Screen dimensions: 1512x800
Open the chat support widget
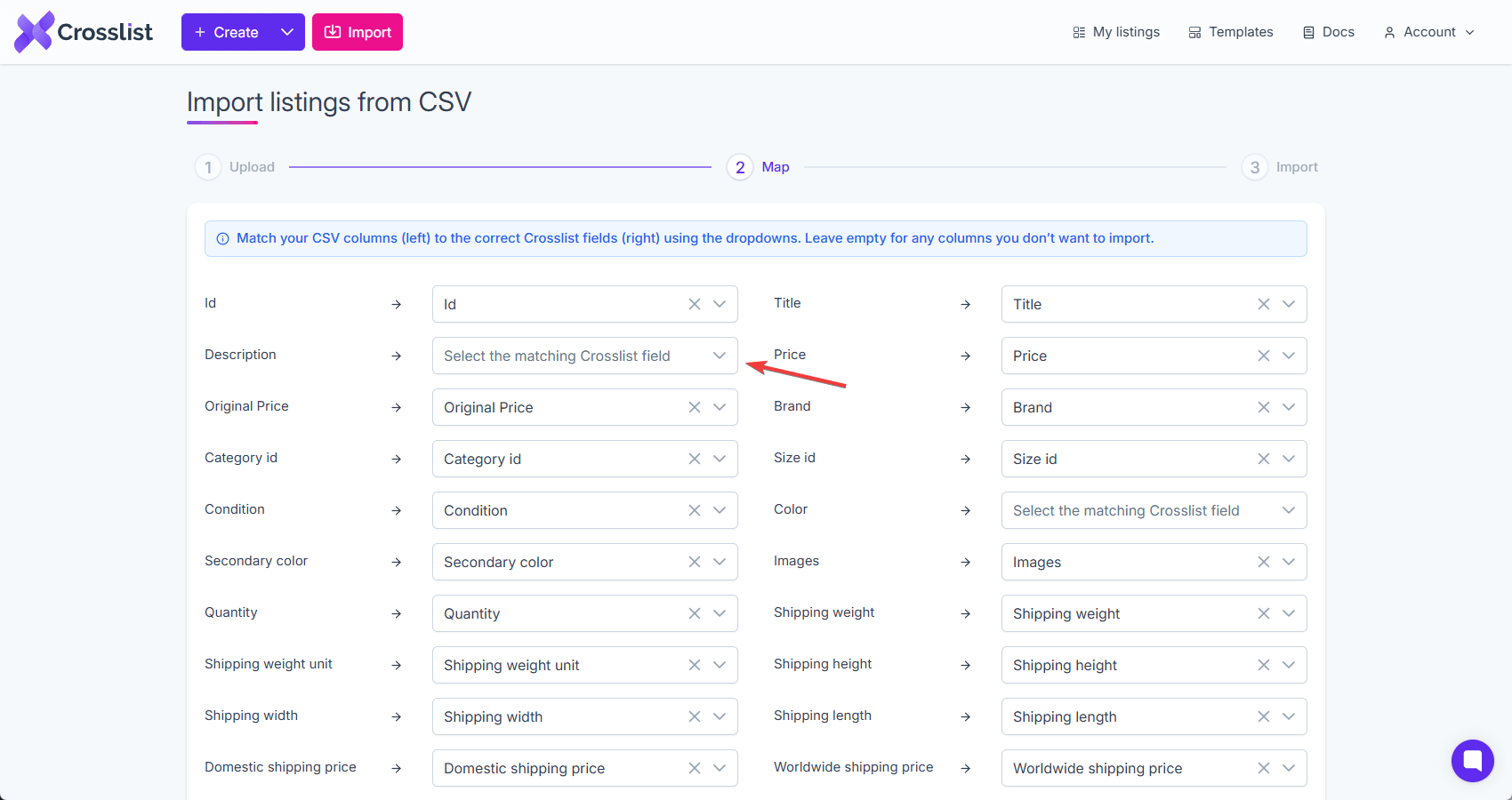[1473, 761]
